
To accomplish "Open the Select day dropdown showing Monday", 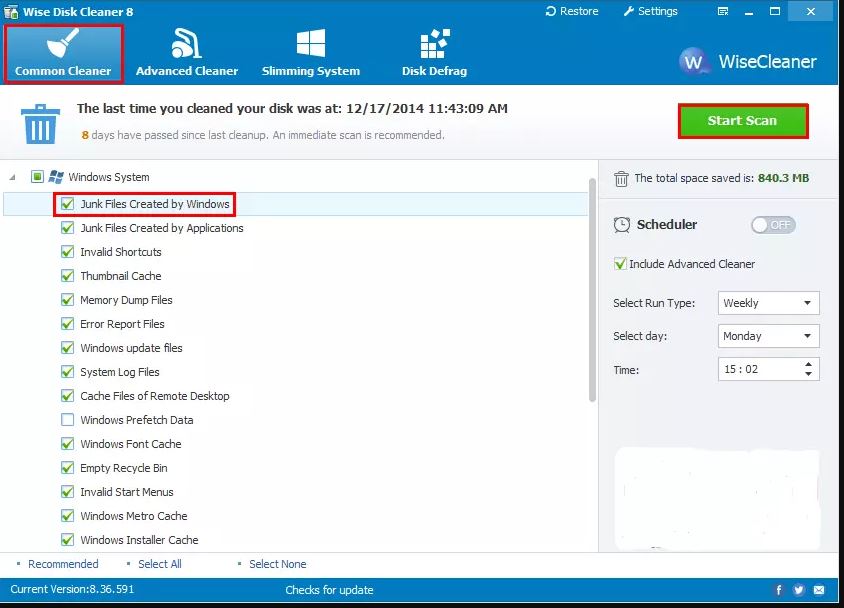I will (x=767, y=336).
